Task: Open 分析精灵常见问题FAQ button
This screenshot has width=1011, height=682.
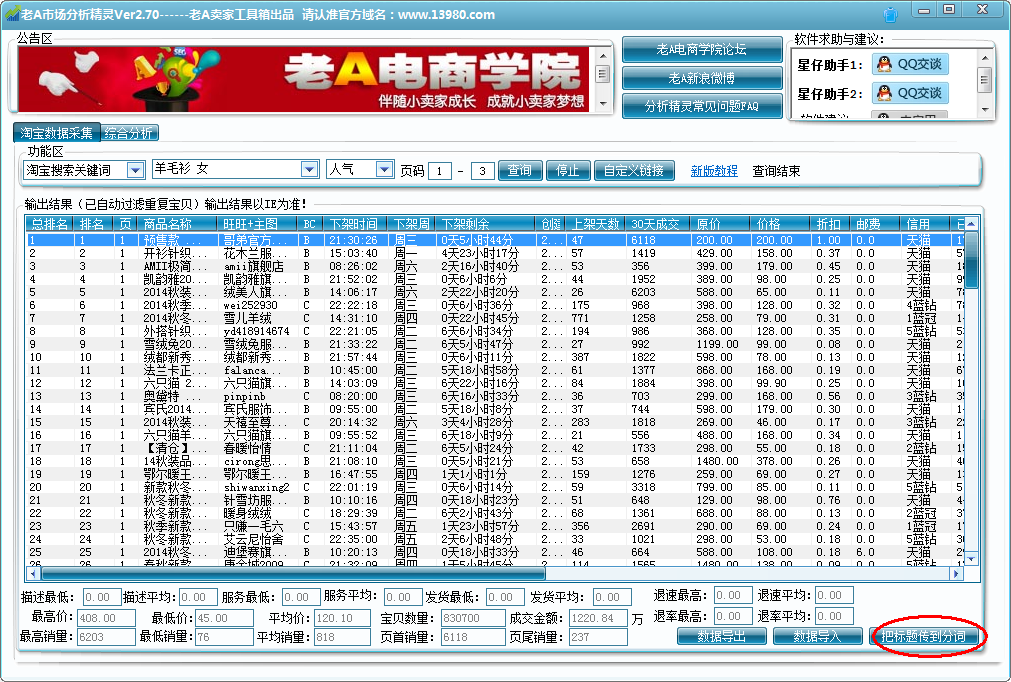Action: tap(702, 106)
